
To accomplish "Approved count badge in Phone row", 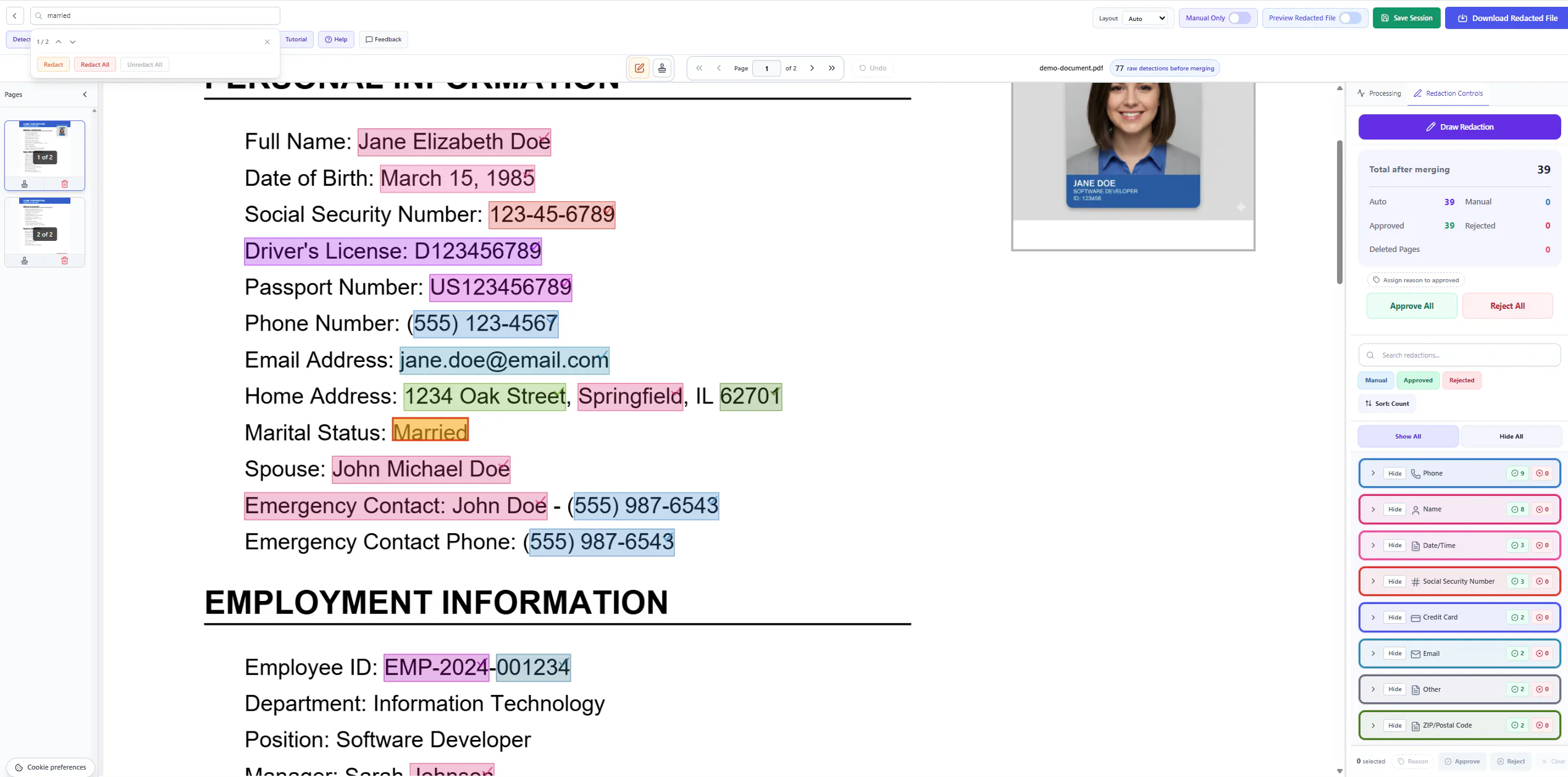I will pos(1518,473).
